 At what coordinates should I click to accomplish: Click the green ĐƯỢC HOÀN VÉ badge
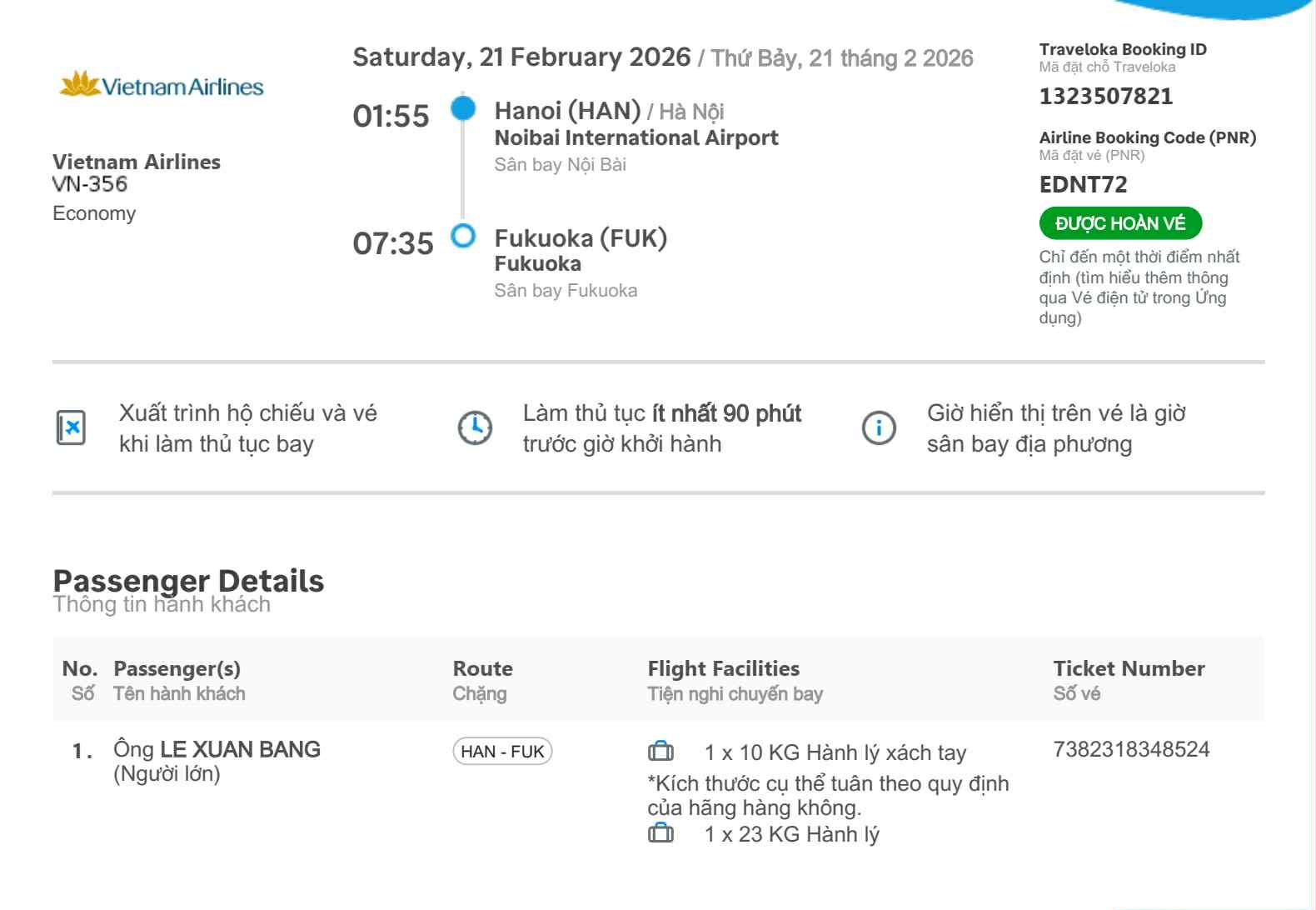1119,223
